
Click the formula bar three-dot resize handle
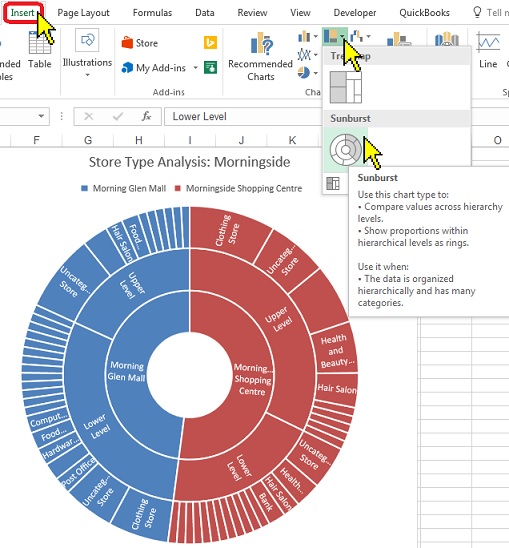point(62,116)
